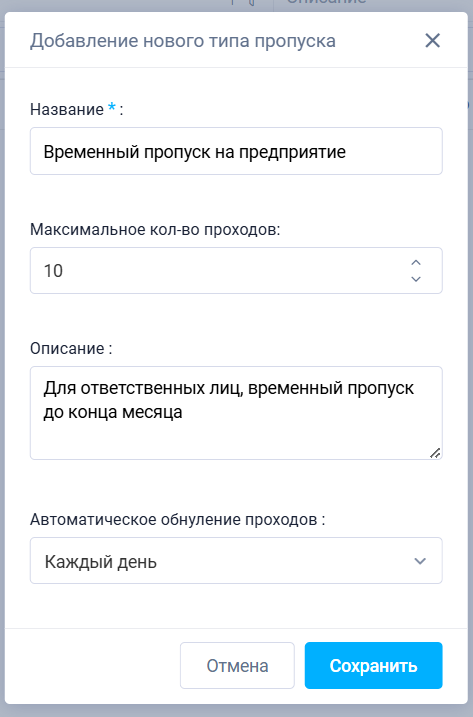Increase the maximum passes with the up arrow
This screenshot has width=473, height=717.
click(x=416, y=262)
